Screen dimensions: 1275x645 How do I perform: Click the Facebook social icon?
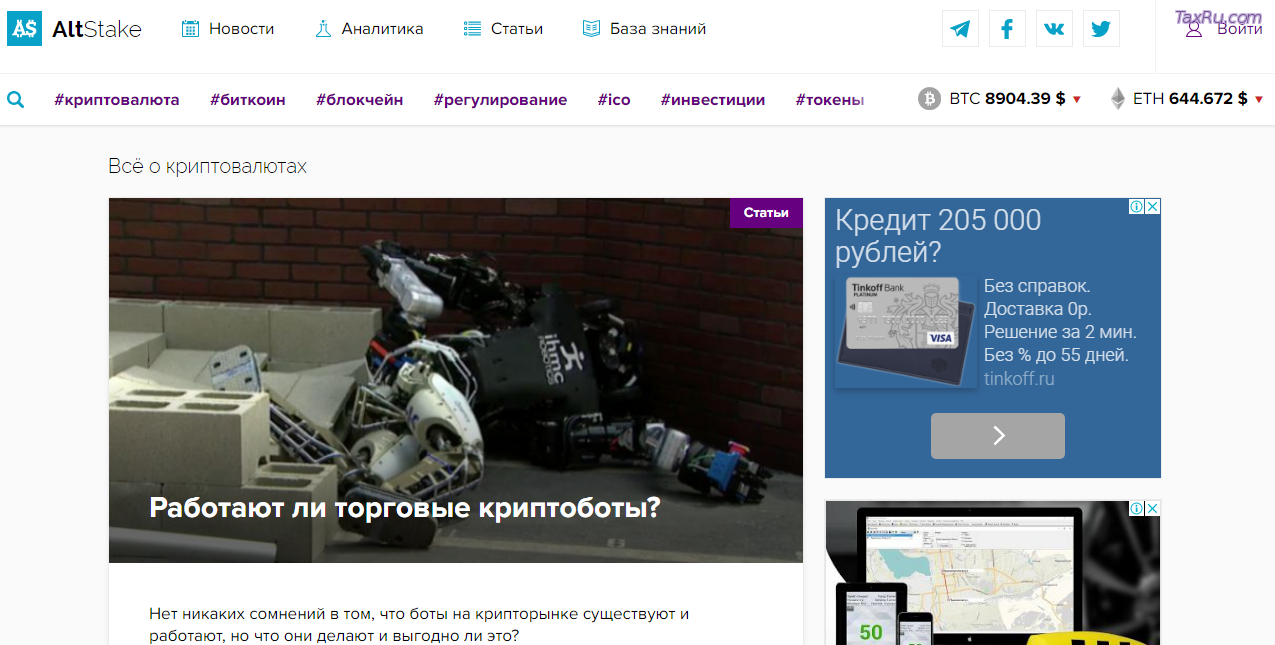click(1006, 28)
